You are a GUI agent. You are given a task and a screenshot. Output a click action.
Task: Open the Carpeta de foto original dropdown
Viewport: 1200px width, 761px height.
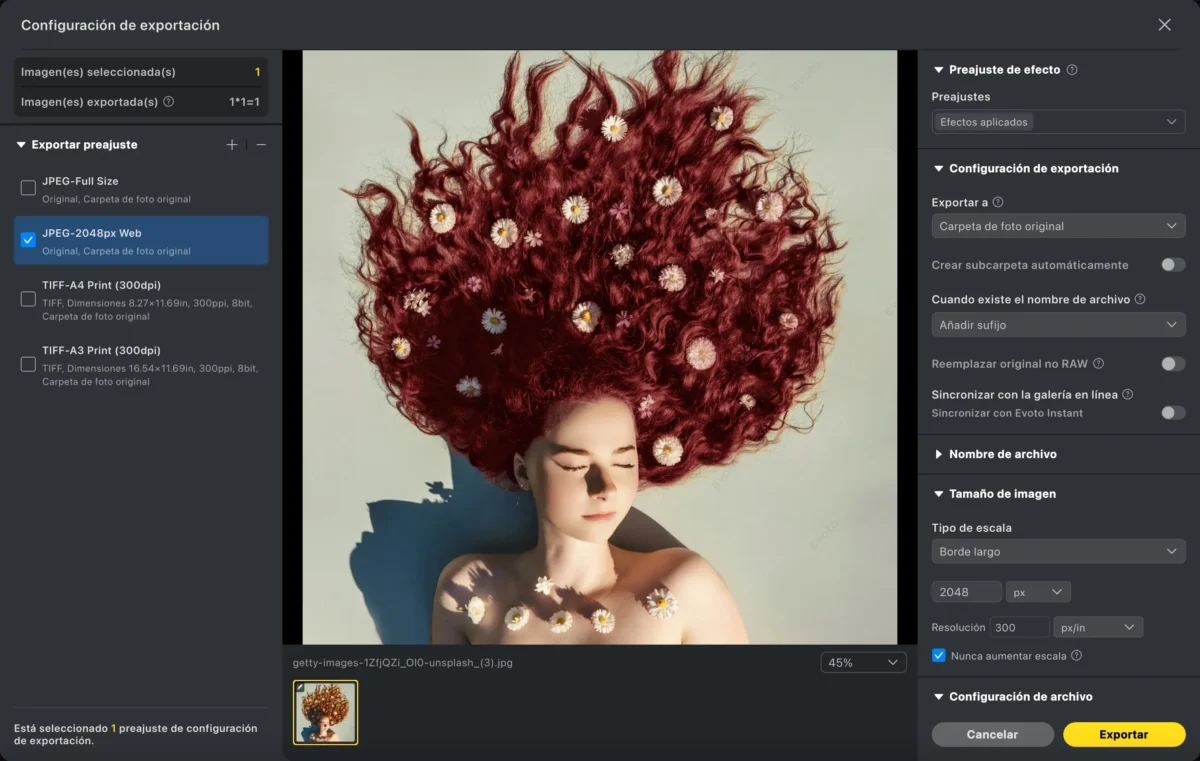[x=1058, y=226]
